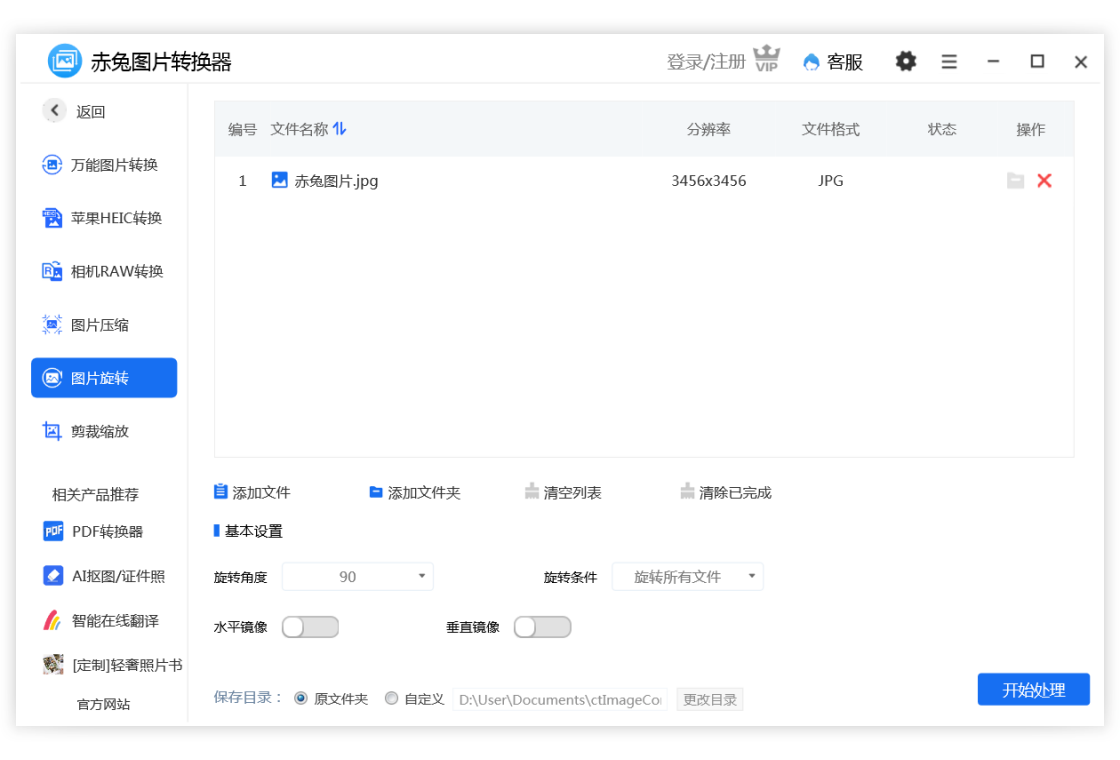Toggle the 垂直镜像 switch
The image size is (1120, 760).
point(542,627)
